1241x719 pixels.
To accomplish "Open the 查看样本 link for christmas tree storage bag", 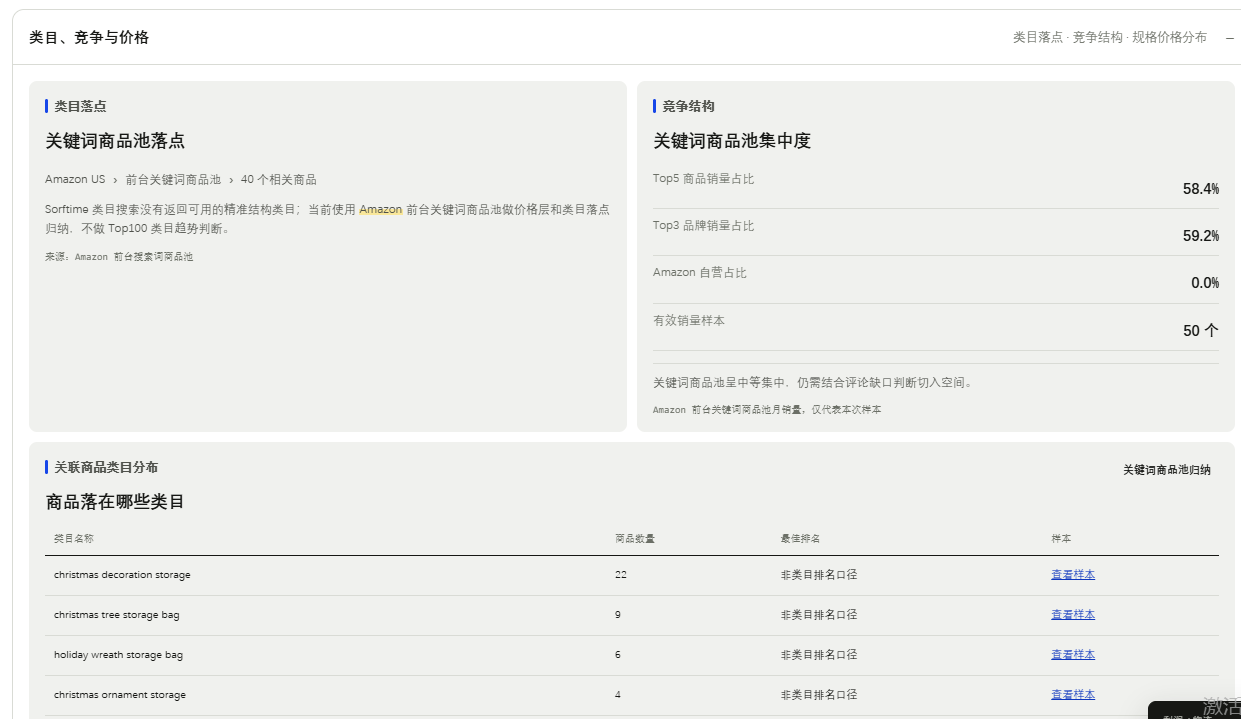I will [x=1073, y=615].
